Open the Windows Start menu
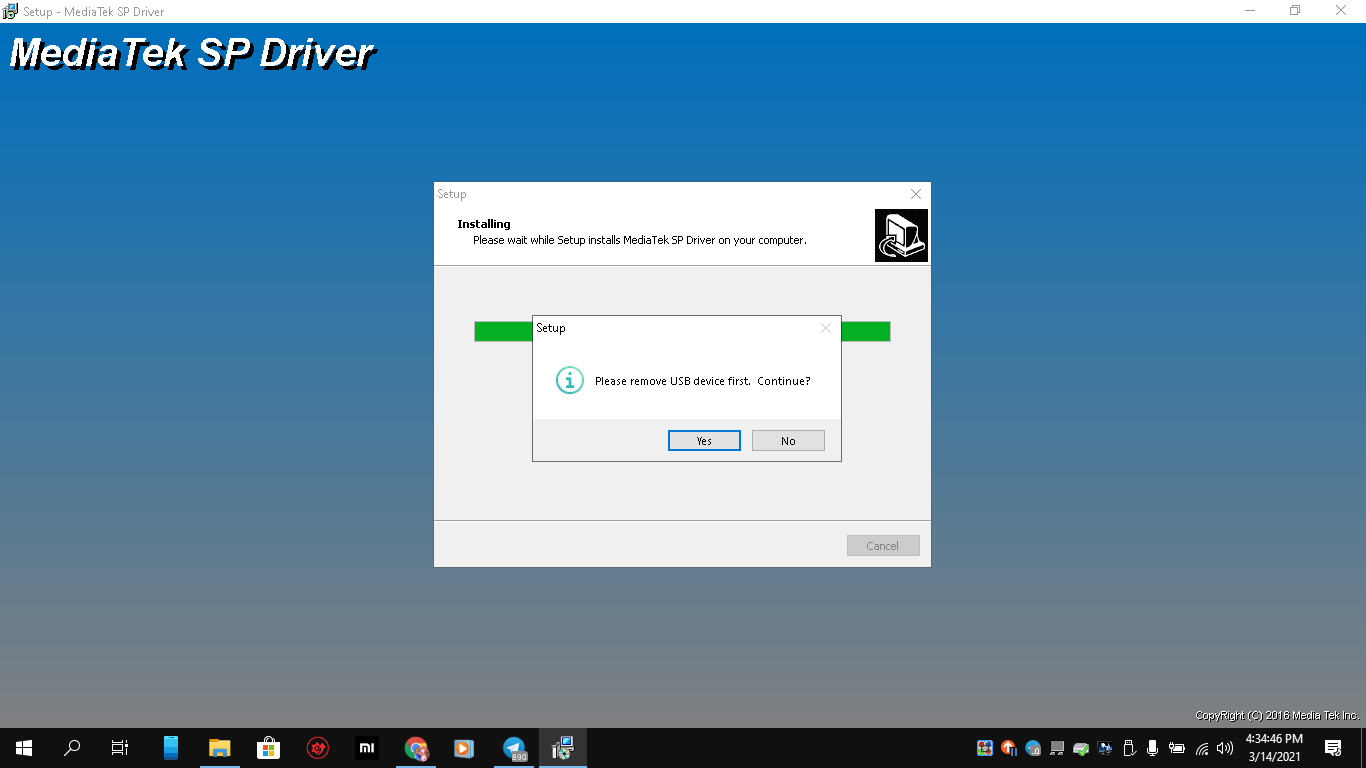 tap(24, 748)
